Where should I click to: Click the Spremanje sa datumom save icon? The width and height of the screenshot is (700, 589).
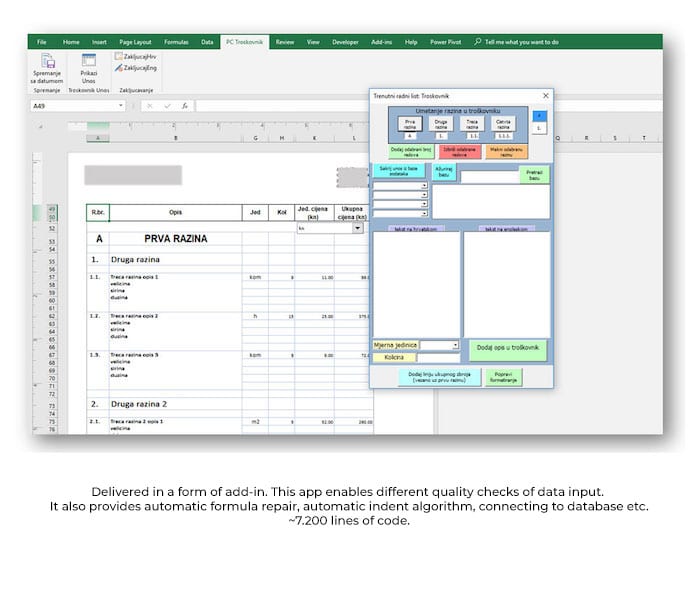[48, 60]
